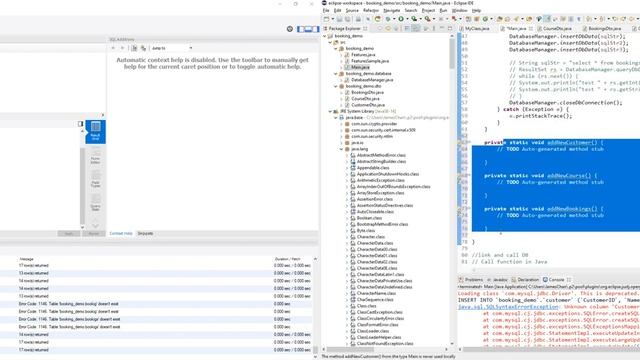Select Result Grid button in Workbench
Image resolution: width=640 pixels, height=360 pixels.
[95, 131]
